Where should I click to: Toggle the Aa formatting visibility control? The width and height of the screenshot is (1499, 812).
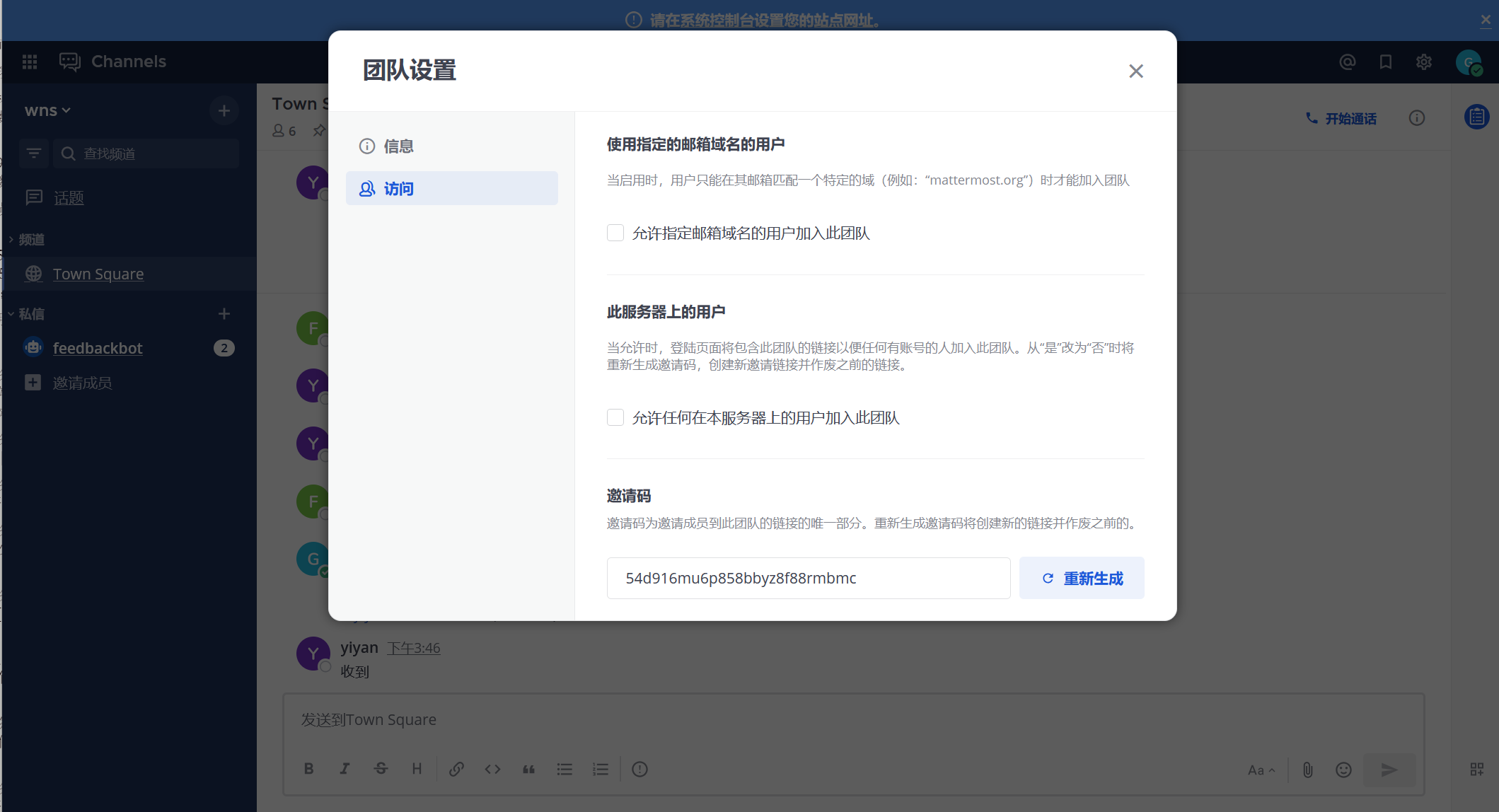pos(1261,770)
